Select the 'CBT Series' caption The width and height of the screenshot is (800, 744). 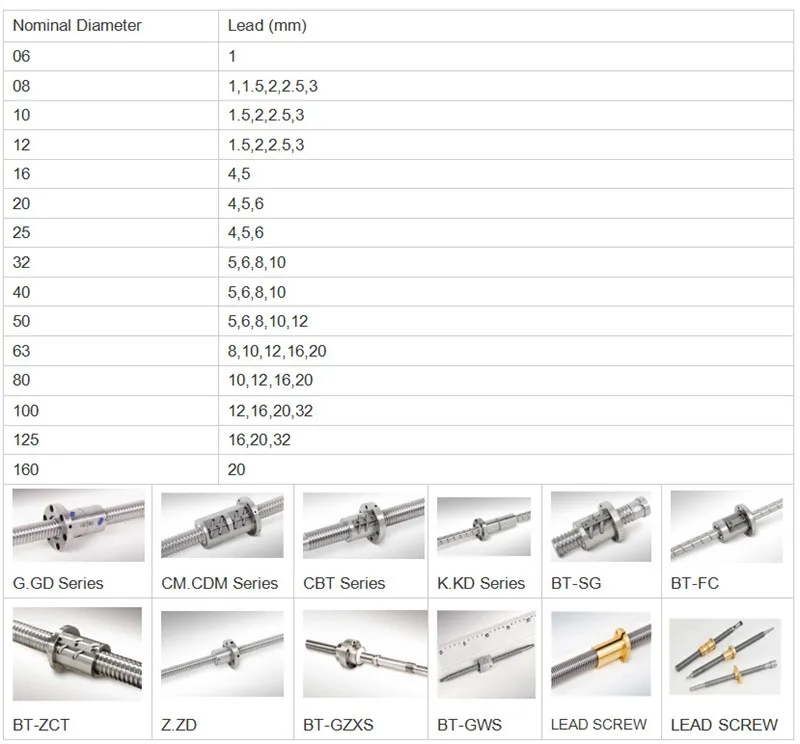click(344, 583)
